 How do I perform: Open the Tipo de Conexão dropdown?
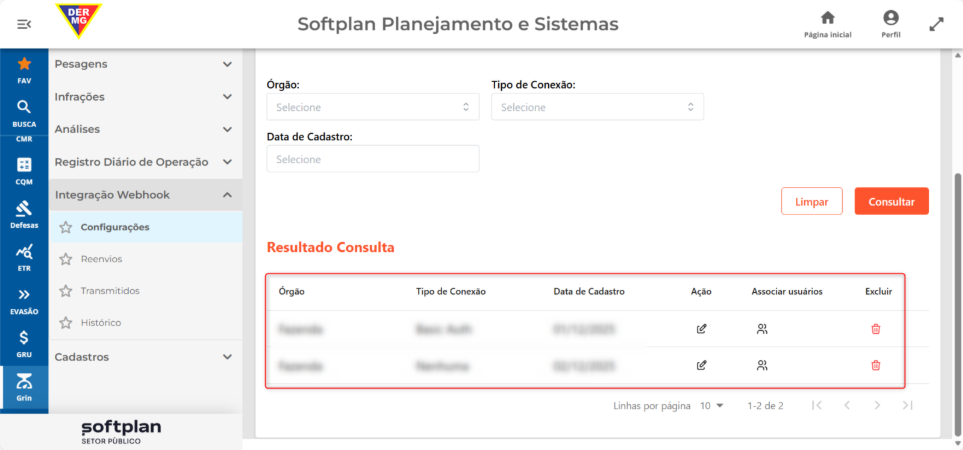(x=598, y=107)
